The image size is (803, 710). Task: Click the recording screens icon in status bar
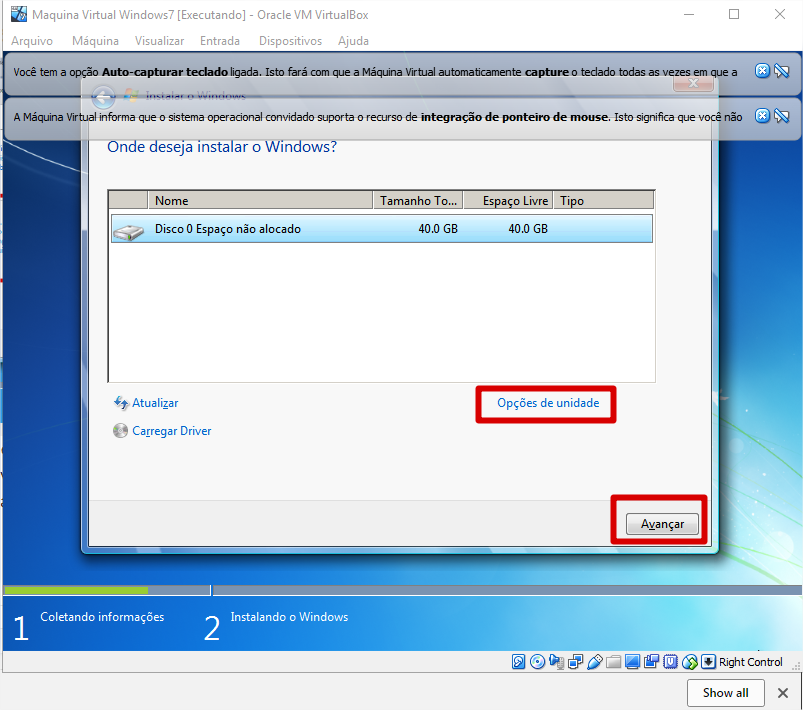[651, 662]
